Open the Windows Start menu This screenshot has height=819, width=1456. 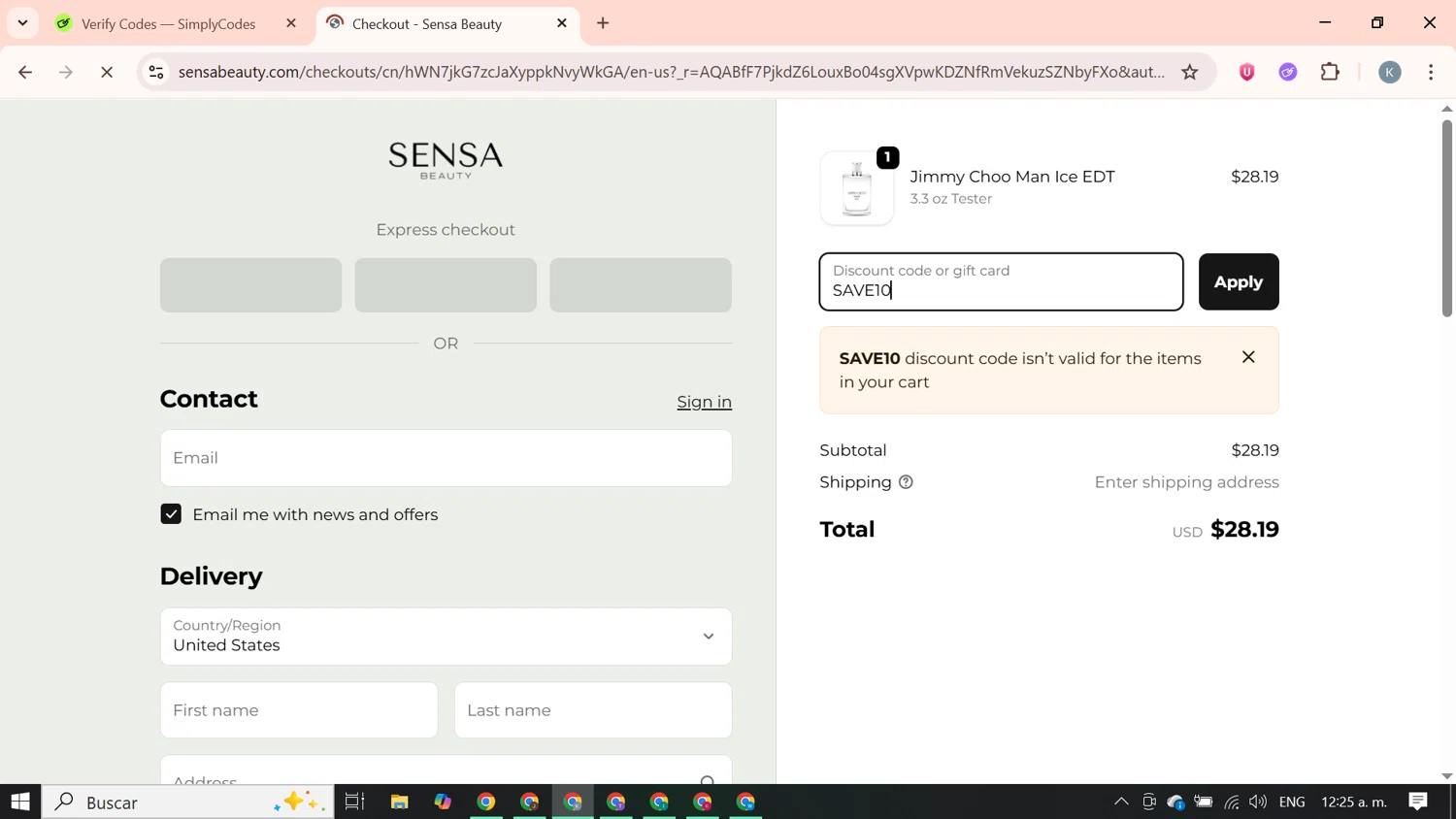[20, 802]
